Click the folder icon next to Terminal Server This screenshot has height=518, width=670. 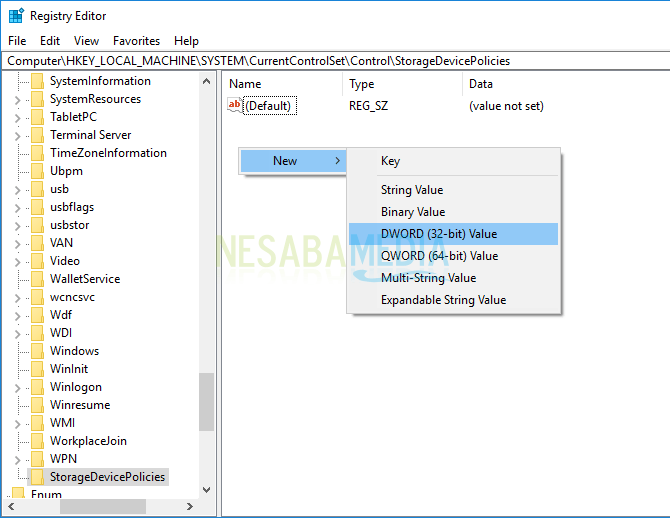[x=37, y=135]
